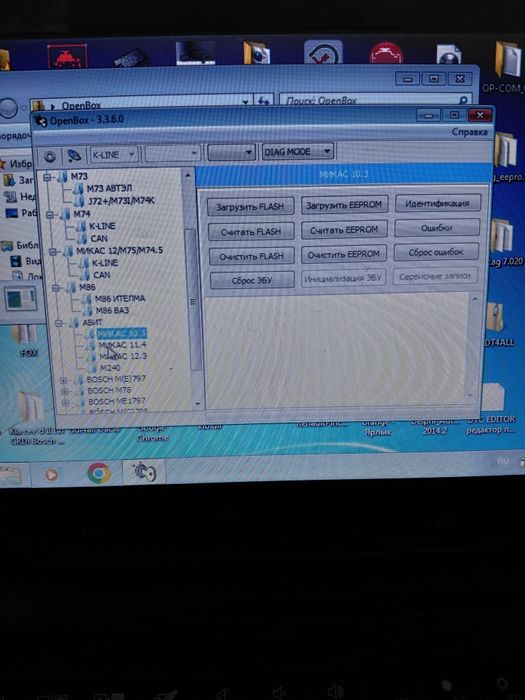Screen dimensions: 525x700
Task: Expand the BOSCH M(E)797 node
Action: tap(64, 381)
